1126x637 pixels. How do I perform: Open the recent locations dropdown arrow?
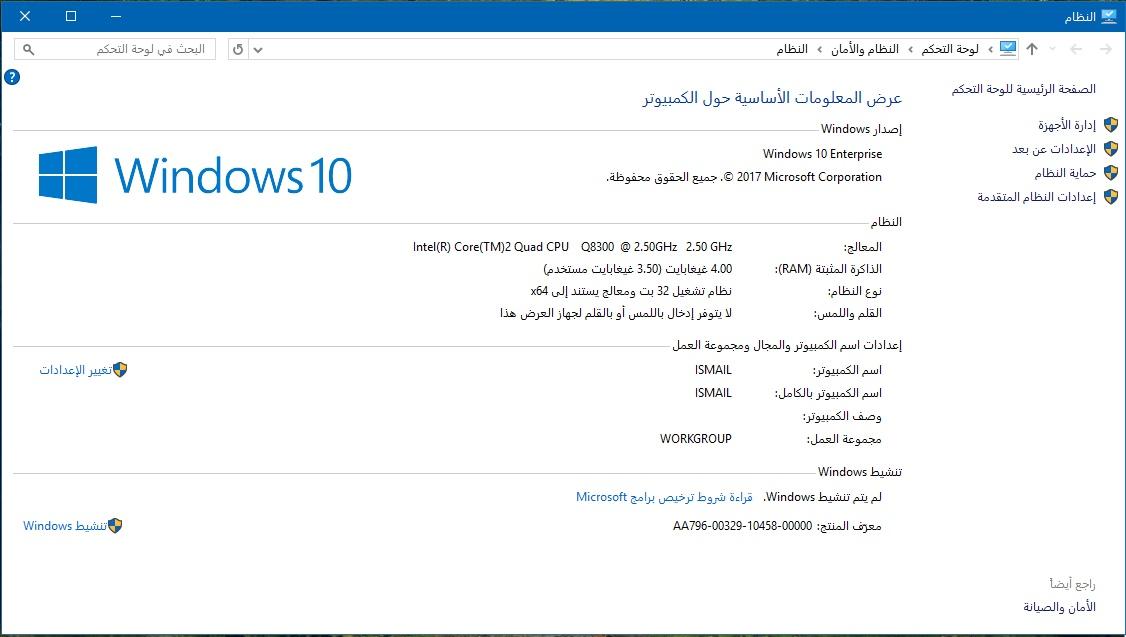1053,49
